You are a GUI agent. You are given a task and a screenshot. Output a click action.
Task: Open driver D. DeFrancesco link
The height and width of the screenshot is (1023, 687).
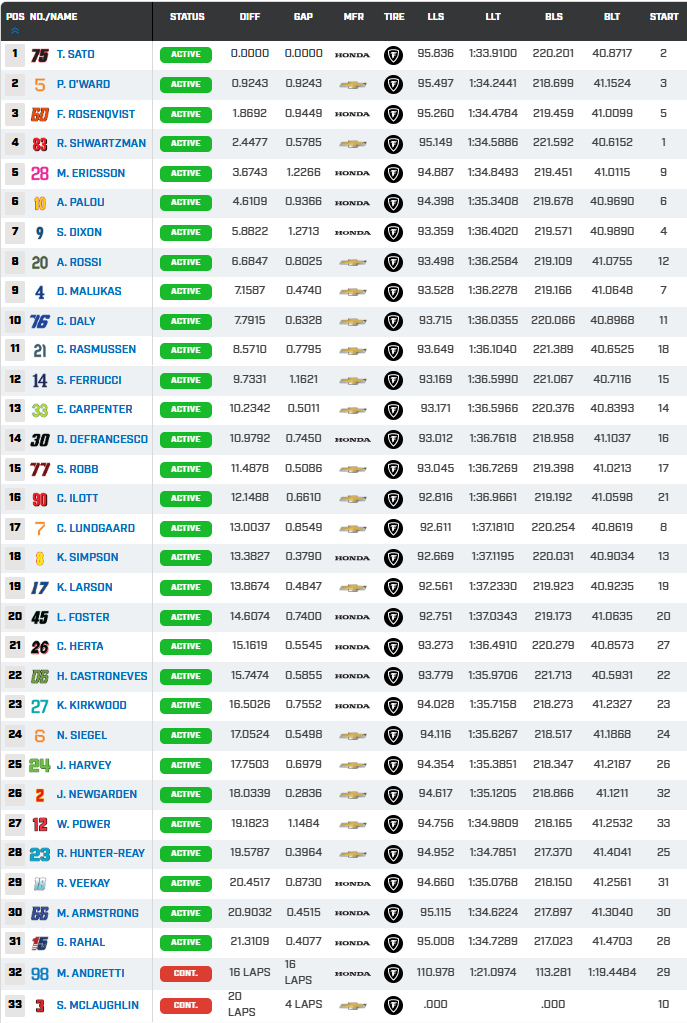pyautogui.click(x=102, y=439)
